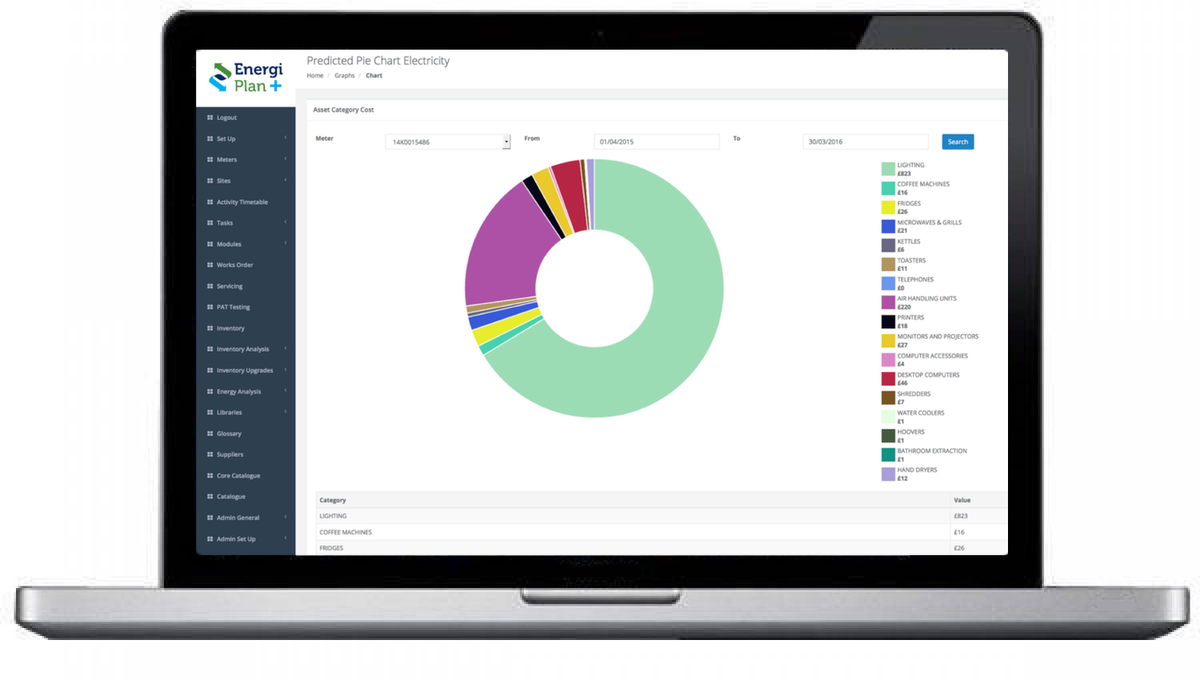The image size is (1200, 680).
Task: Click the DESKTOP COMPUTERS legend swatch
Action: point(888,379)
